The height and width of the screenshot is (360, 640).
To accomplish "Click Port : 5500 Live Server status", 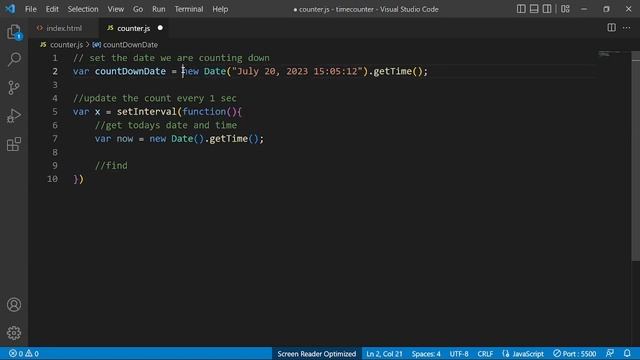I will pyautogui.click(x=575, y=353).
